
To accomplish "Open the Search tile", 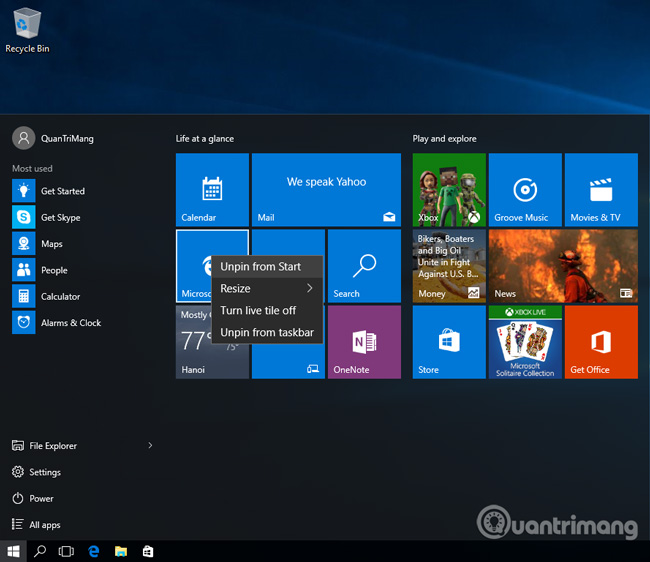I will (364, 266).
